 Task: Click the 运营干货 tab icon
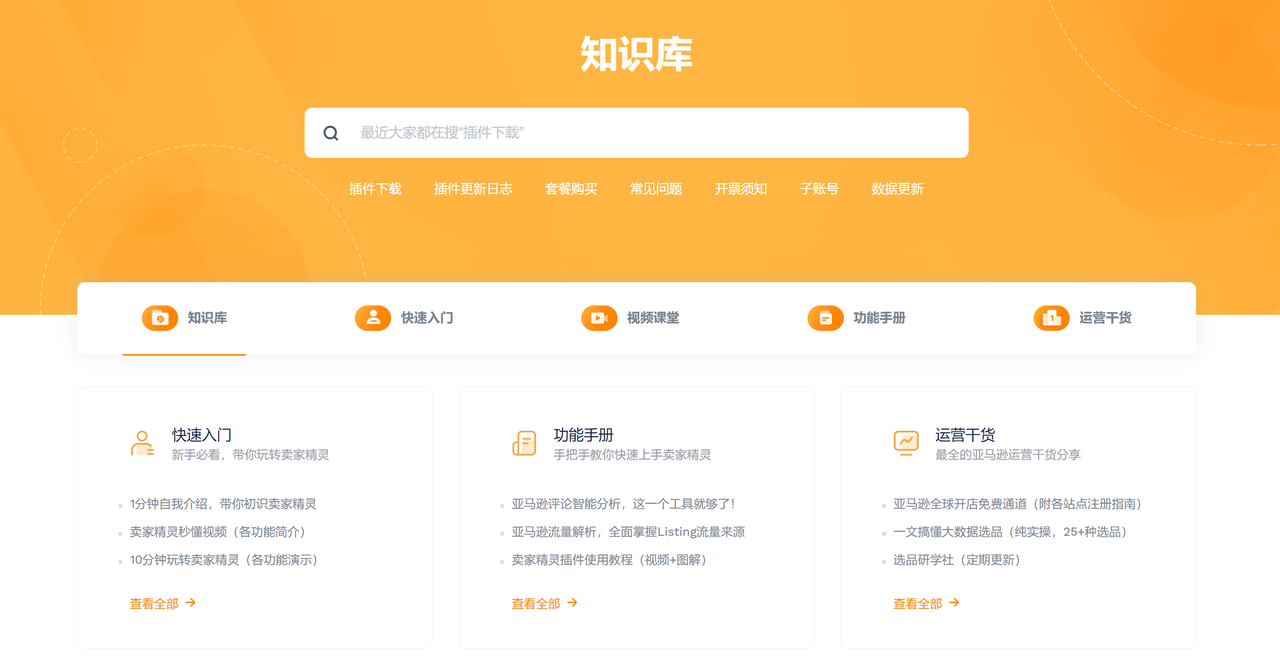(1052, 318)
